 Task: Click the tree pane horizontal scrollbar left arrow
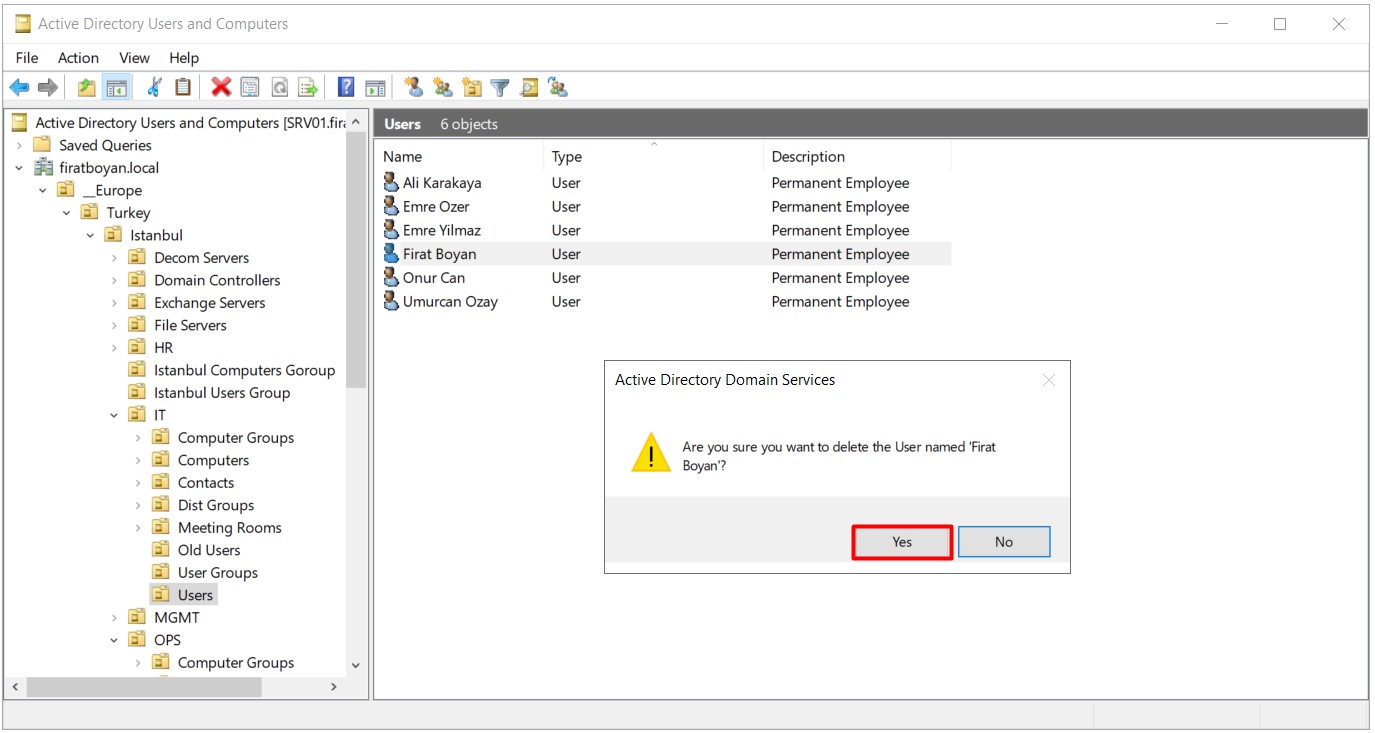(15, 687)
